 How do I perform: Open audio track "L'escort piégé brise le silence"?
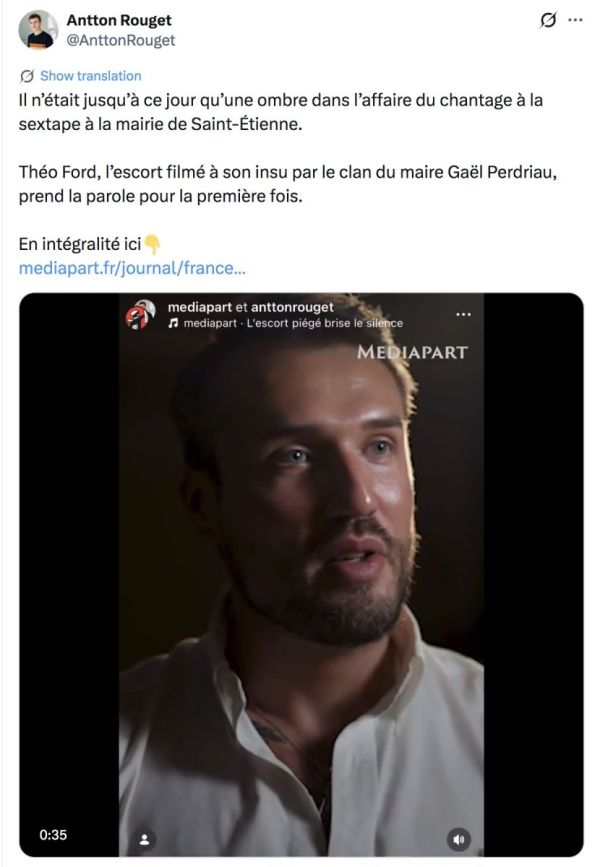click(x=317, y=323)
